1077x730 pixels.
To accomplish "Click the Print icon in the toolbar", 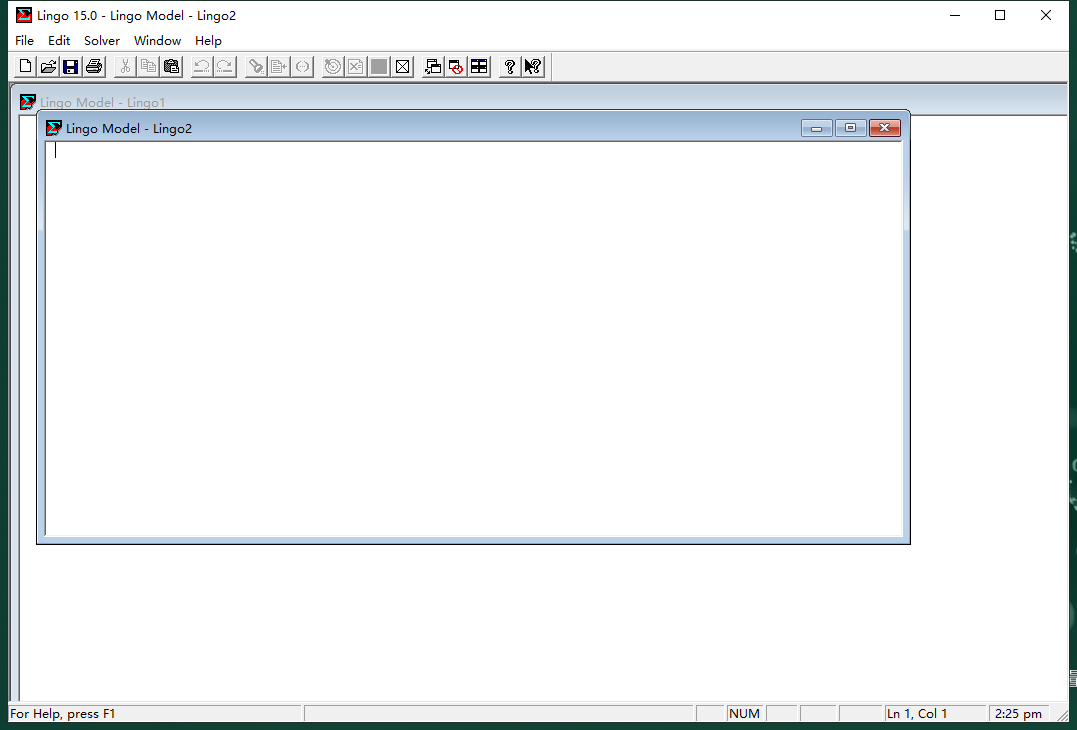I will pos(94,67).
